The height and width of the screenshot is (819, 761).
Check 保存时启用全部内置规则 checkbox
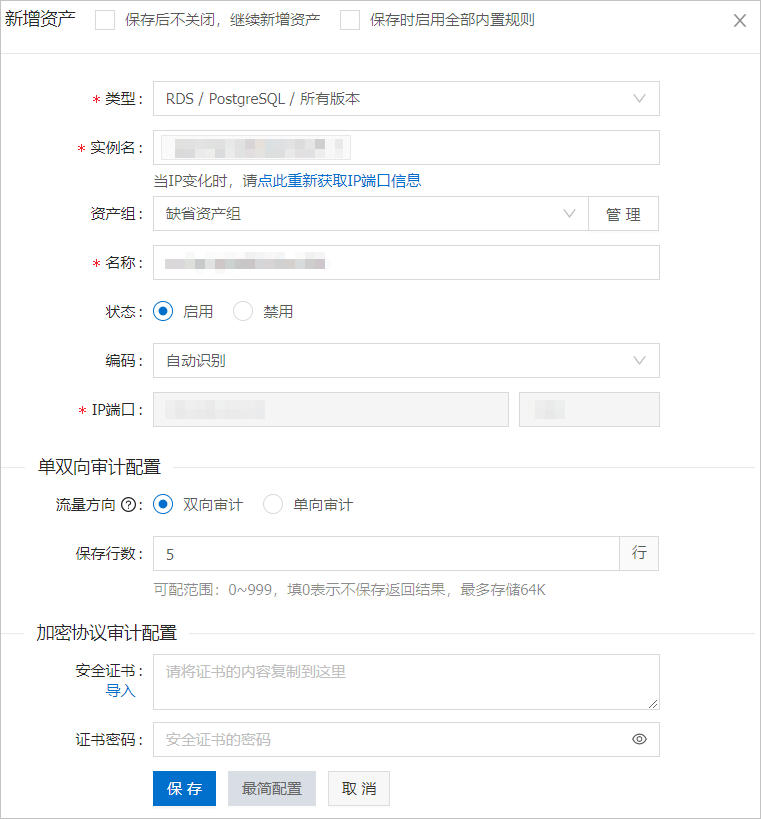[x=350, y=20]
